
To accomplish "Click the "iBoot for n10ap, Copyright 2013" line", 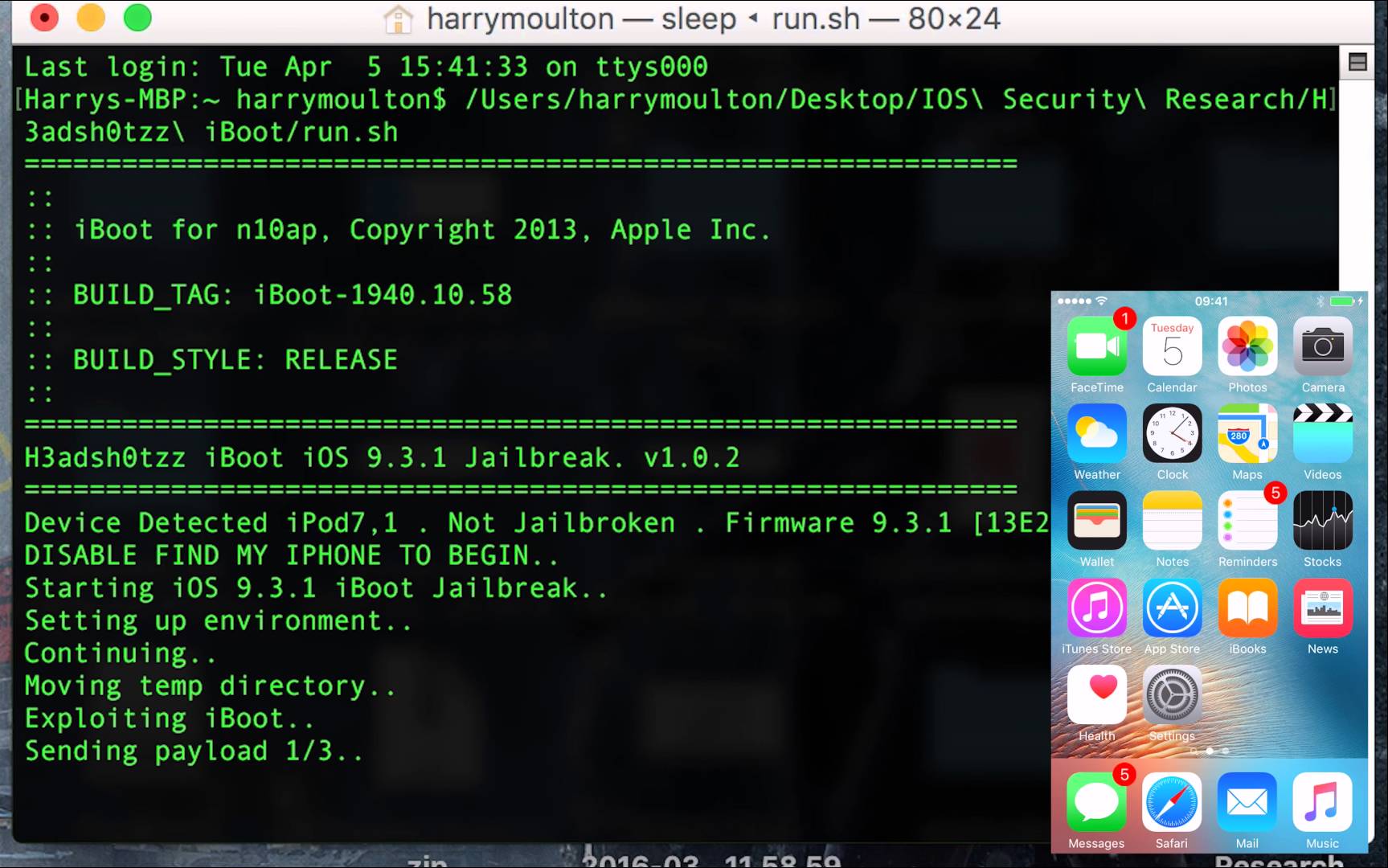I will tap(422, 229).
